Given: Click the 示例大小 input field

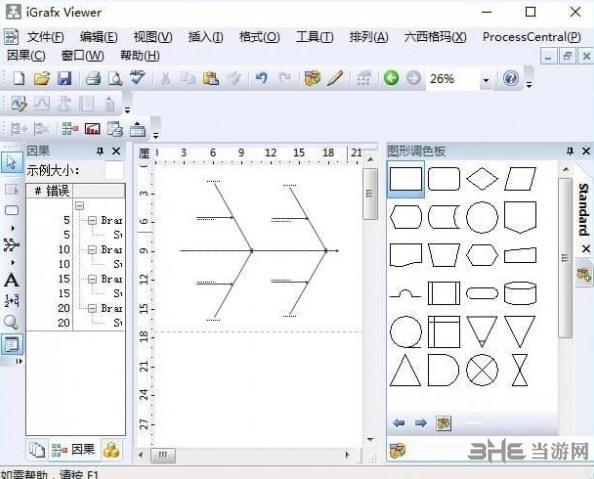Looking at the screenshot, I should [114, 171].
